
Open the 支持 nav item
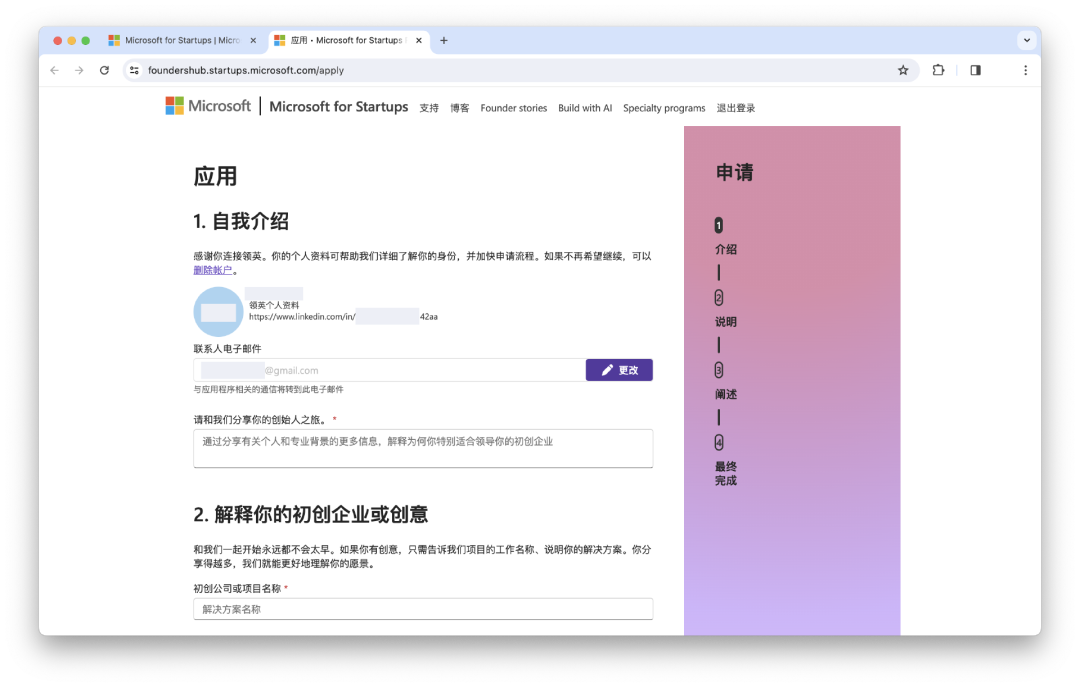pyautogui.click(x=429, y=108)
